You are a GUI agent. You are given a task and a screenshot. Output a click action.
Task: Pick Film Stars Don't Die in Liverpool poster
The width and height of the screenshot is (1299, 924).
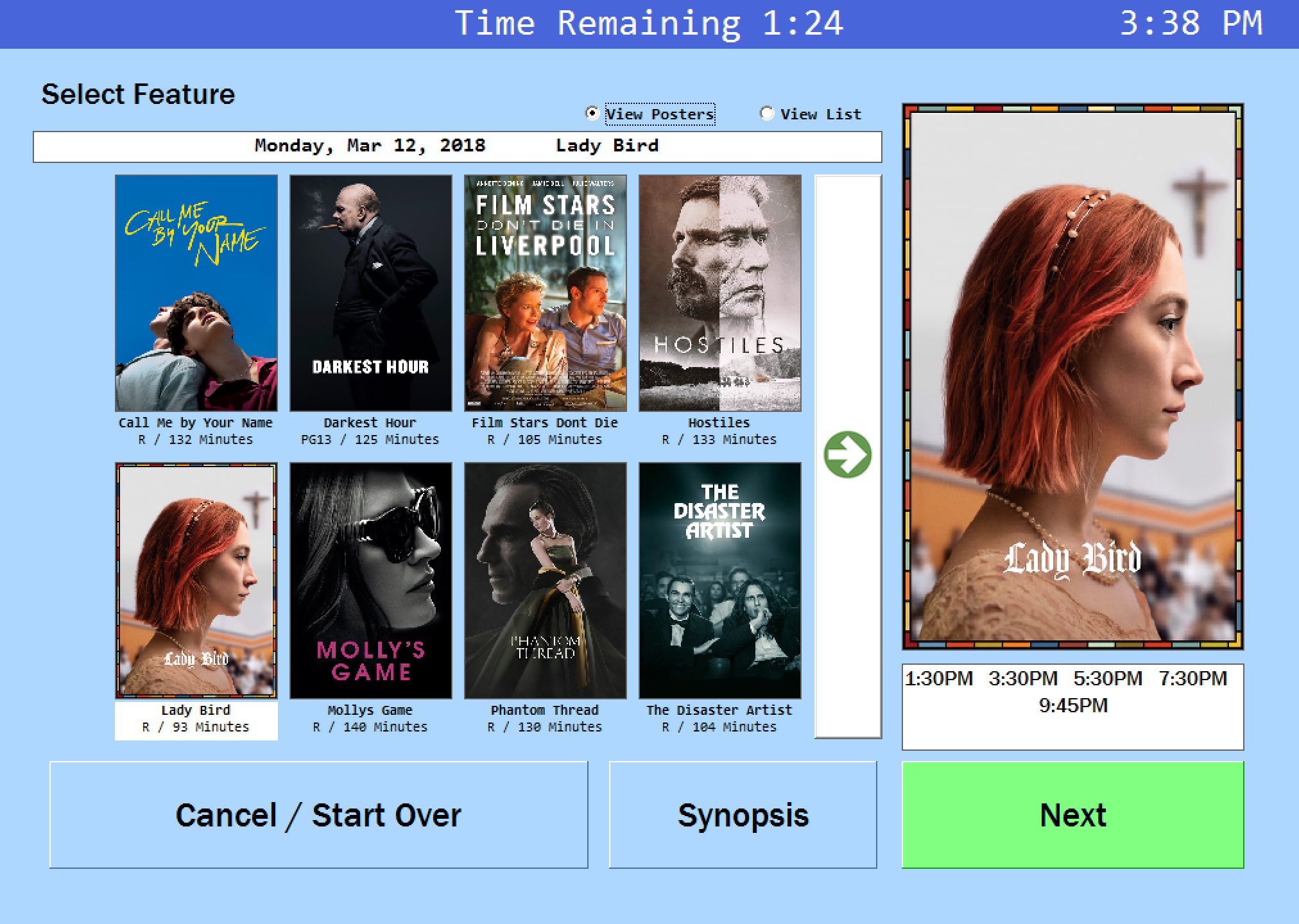tap(546, 293)
